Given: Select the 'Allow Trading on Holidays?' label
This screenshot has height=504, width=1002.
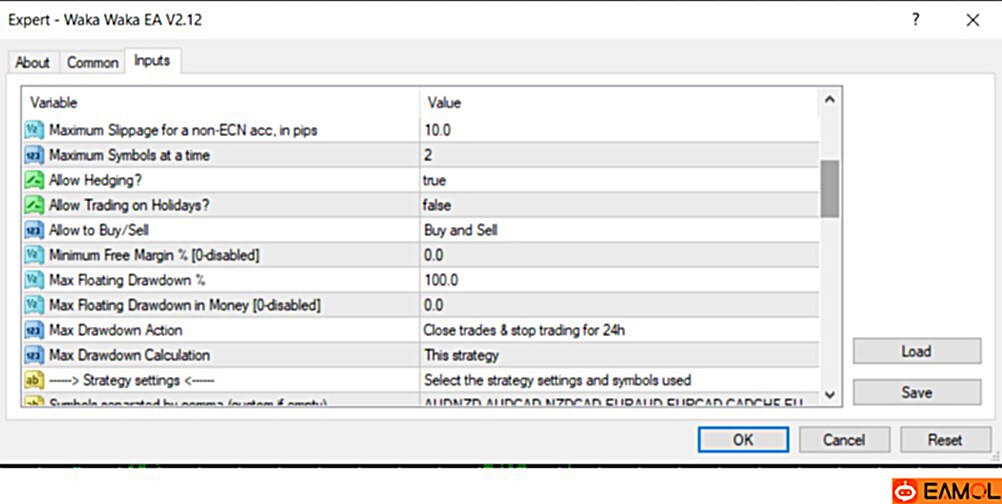Looking at the screenshot, I should [x=129, y=205].
